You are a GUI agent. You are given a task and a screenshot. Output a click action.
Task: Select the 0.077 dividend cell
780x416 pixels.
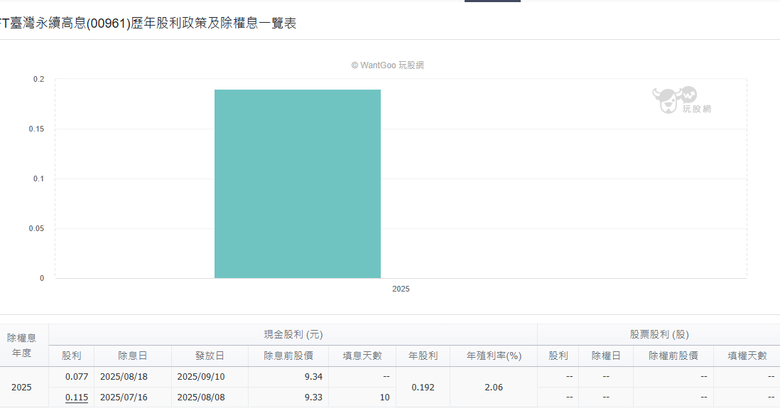click(x=77, y=377)
